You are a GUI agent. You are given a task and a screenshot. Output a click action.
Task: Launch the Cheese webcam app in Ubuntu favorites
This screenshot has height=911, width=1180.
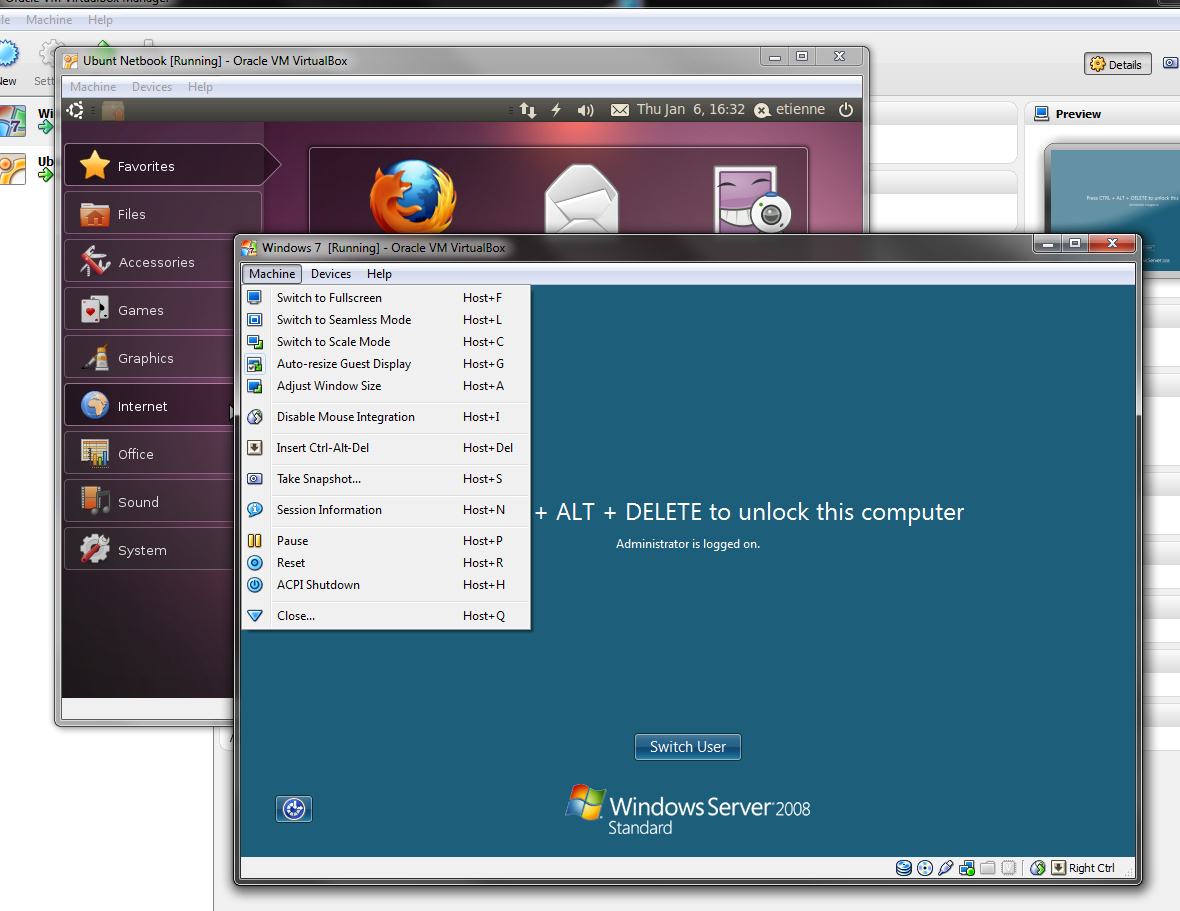pos(751,199)
